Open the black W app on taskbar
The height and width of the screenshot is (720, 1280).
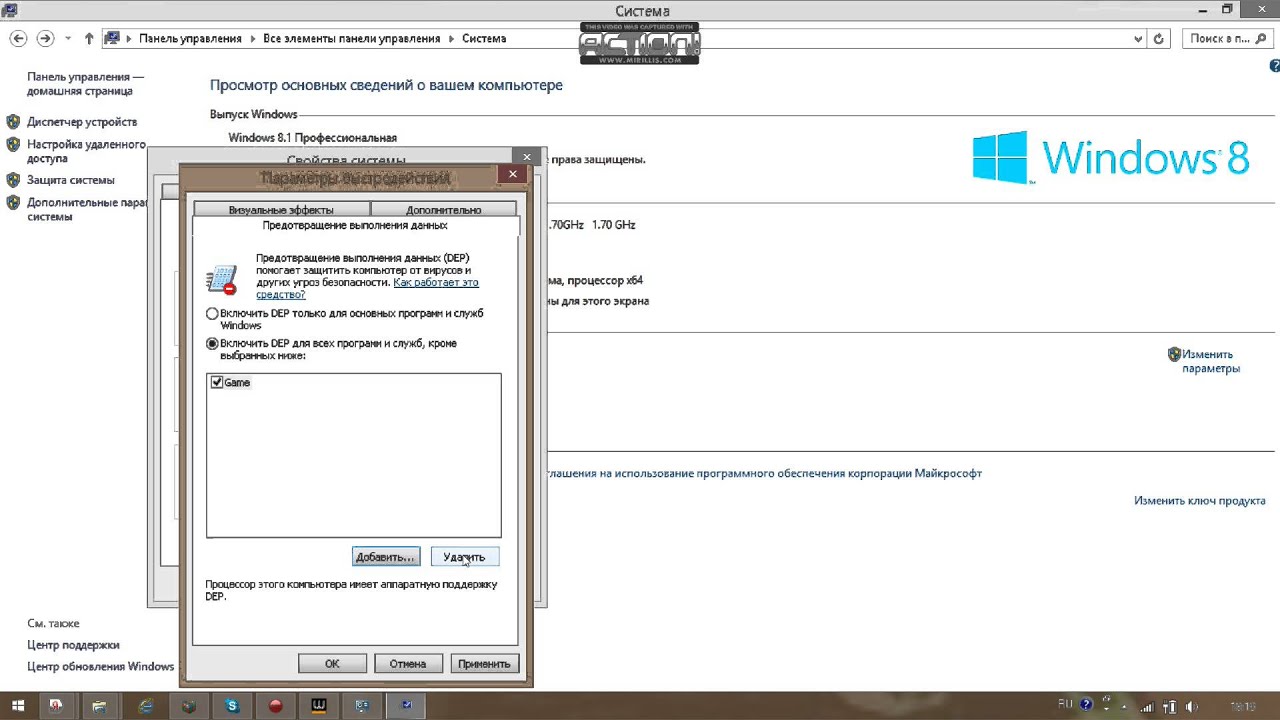point(320,705)
